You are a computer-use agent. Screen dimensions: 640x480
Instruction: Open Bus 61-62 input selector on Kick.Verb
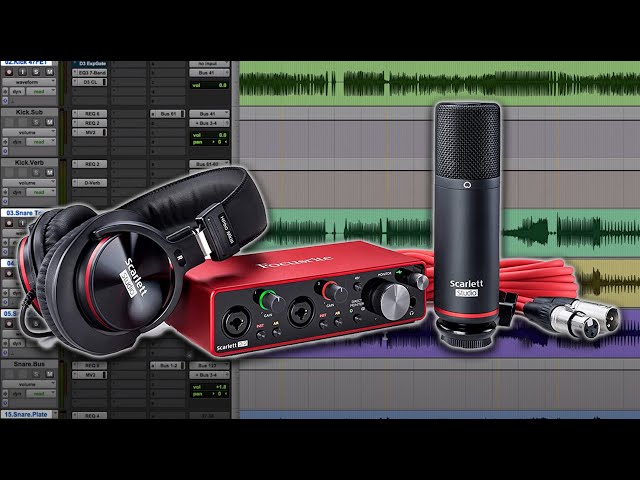click(x=209, y=164)
